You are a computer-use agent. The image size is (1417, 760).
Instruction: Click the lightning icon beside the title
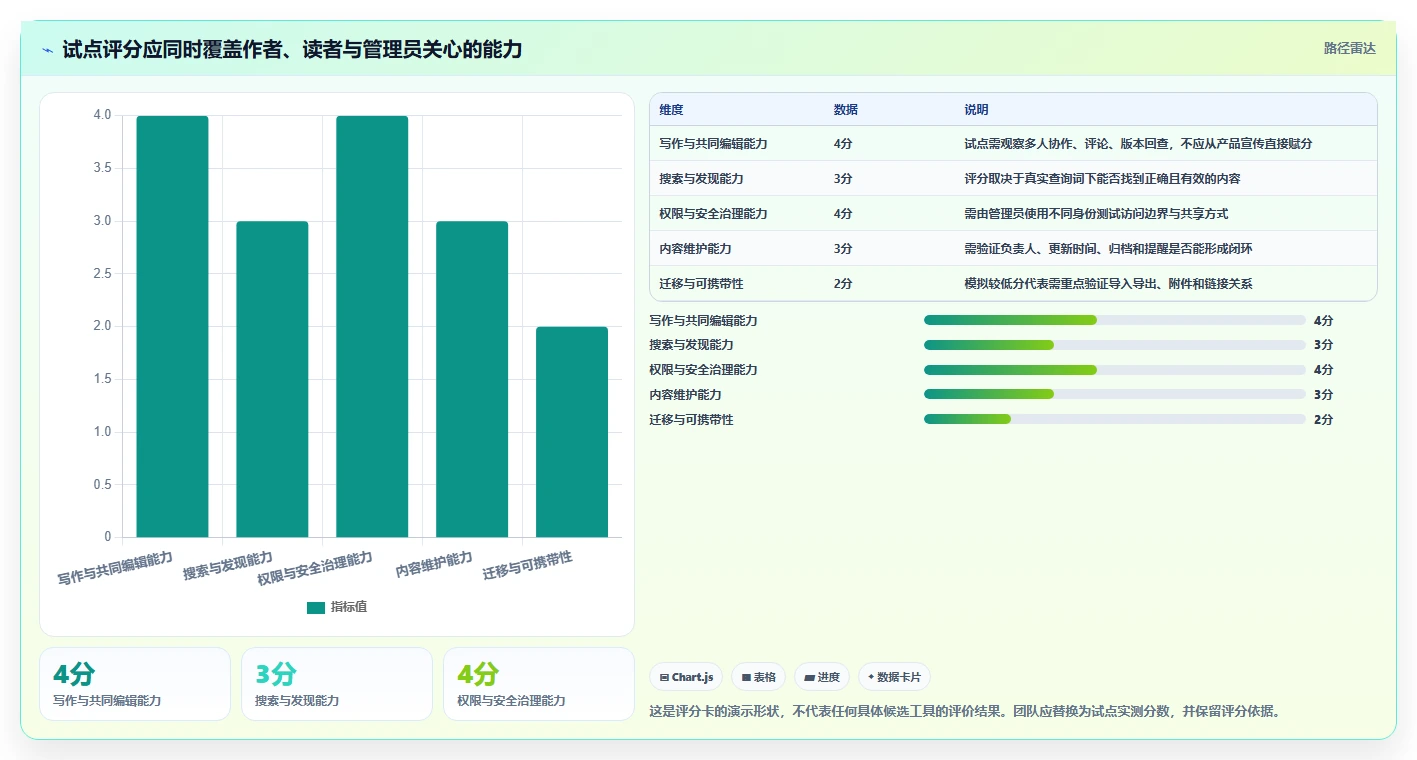pyautogui.click(x=47, y=50)
